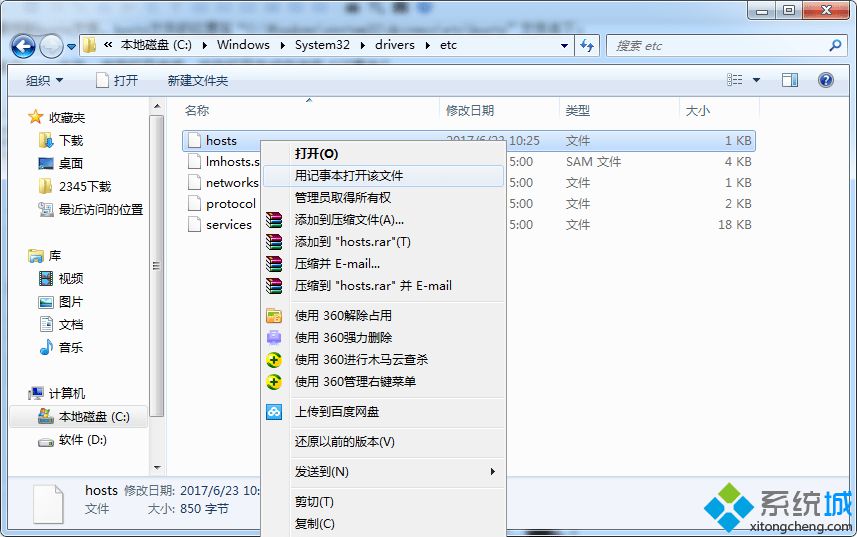Open 下载 folder in the sidebar

pyautogui.click(x=71, y=140)
